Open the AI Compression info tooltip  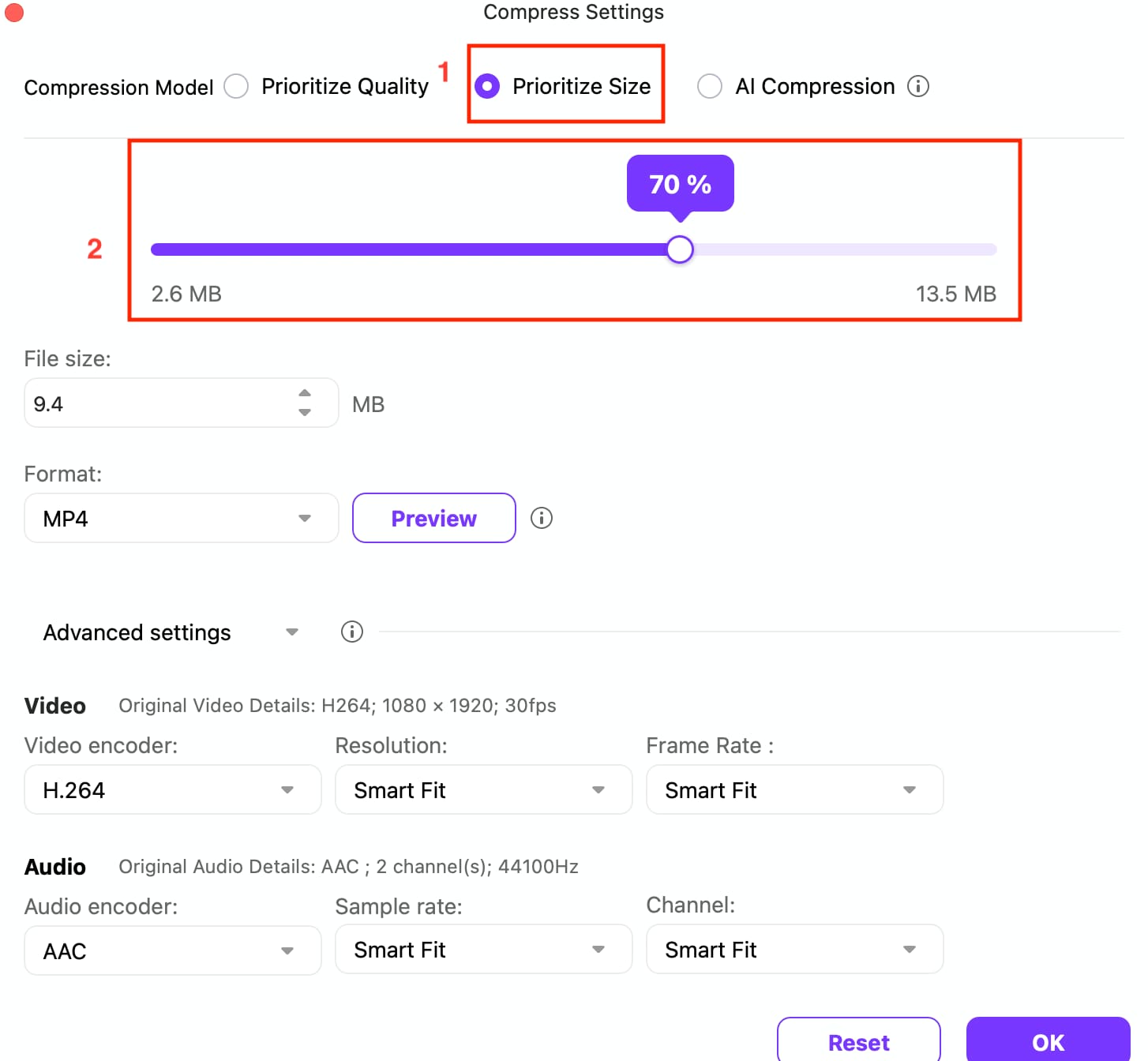click(x=918, y=86)
